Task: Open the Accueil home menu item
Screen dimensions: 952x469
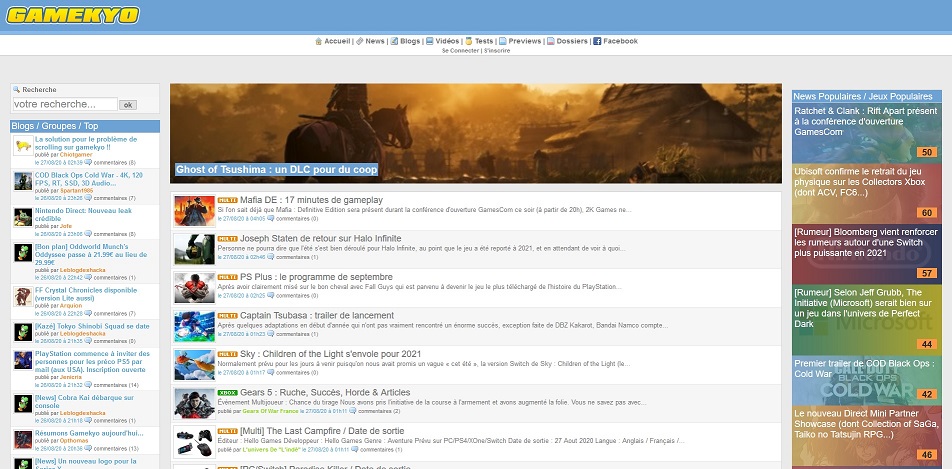Action: tap(337, 41)
